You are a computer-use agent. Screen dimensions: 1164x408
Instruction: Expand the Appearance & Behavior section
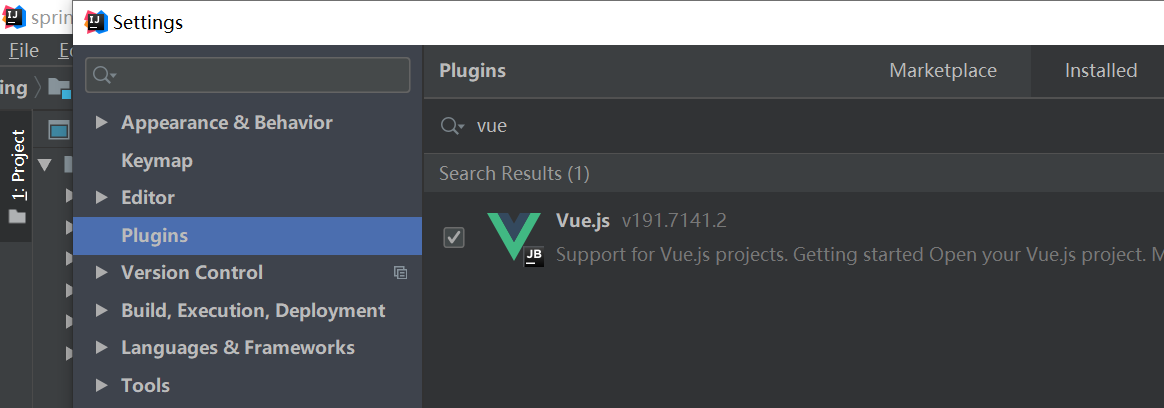(101, 122)
